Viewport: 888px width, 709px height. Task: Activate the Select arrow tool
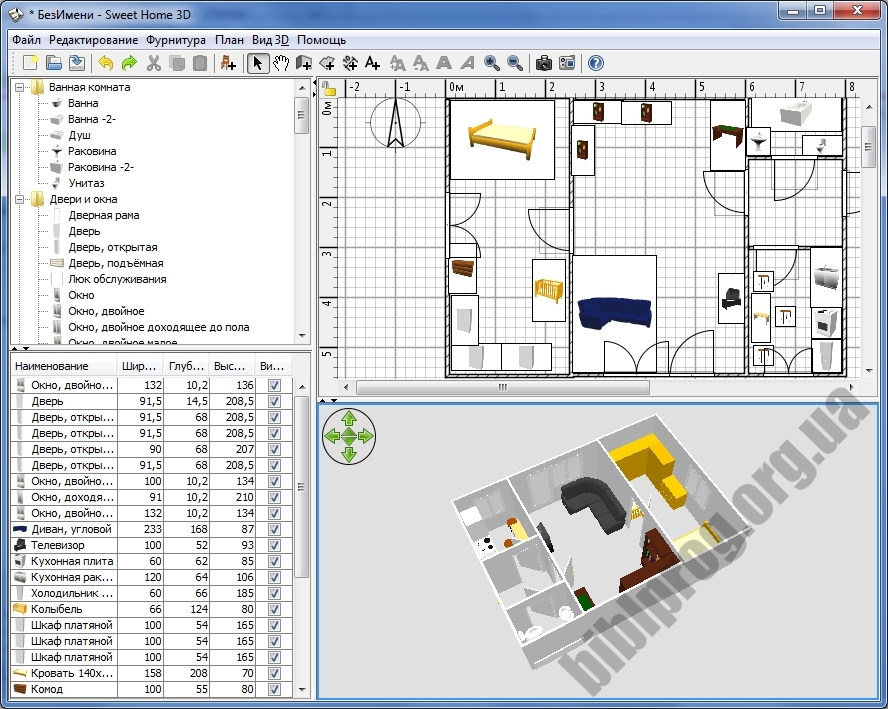pyautogui.click(x=258, y=63)
